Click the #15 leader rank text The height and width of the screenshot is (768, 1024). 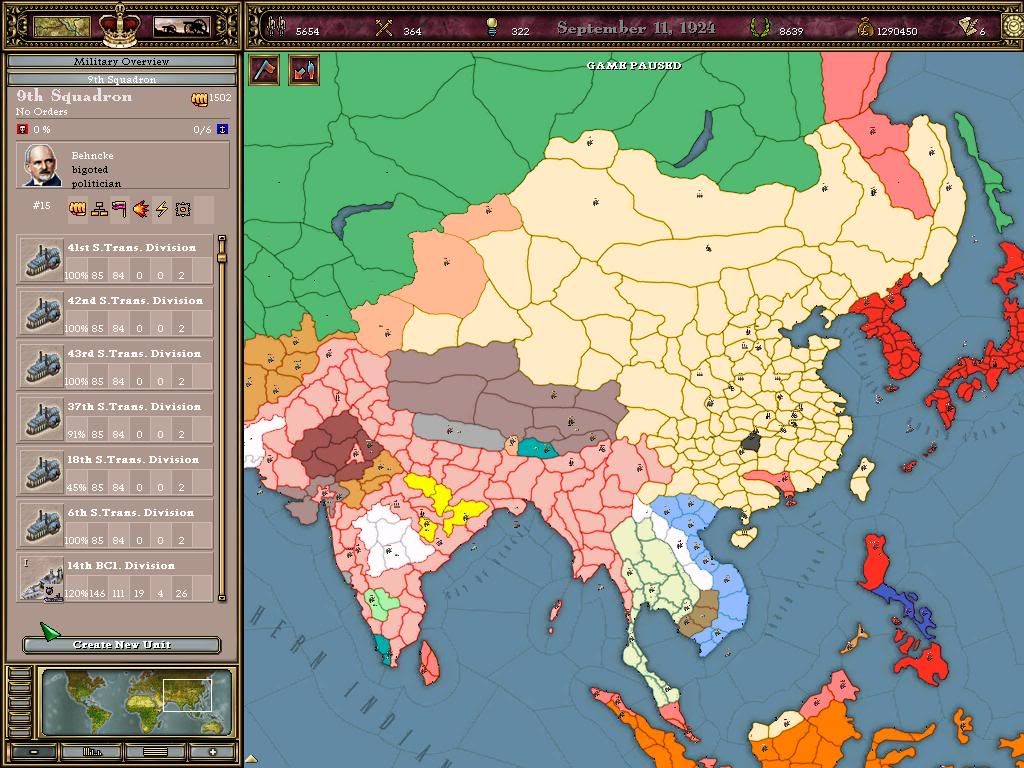pyautogui.click(x=41, y=205)
